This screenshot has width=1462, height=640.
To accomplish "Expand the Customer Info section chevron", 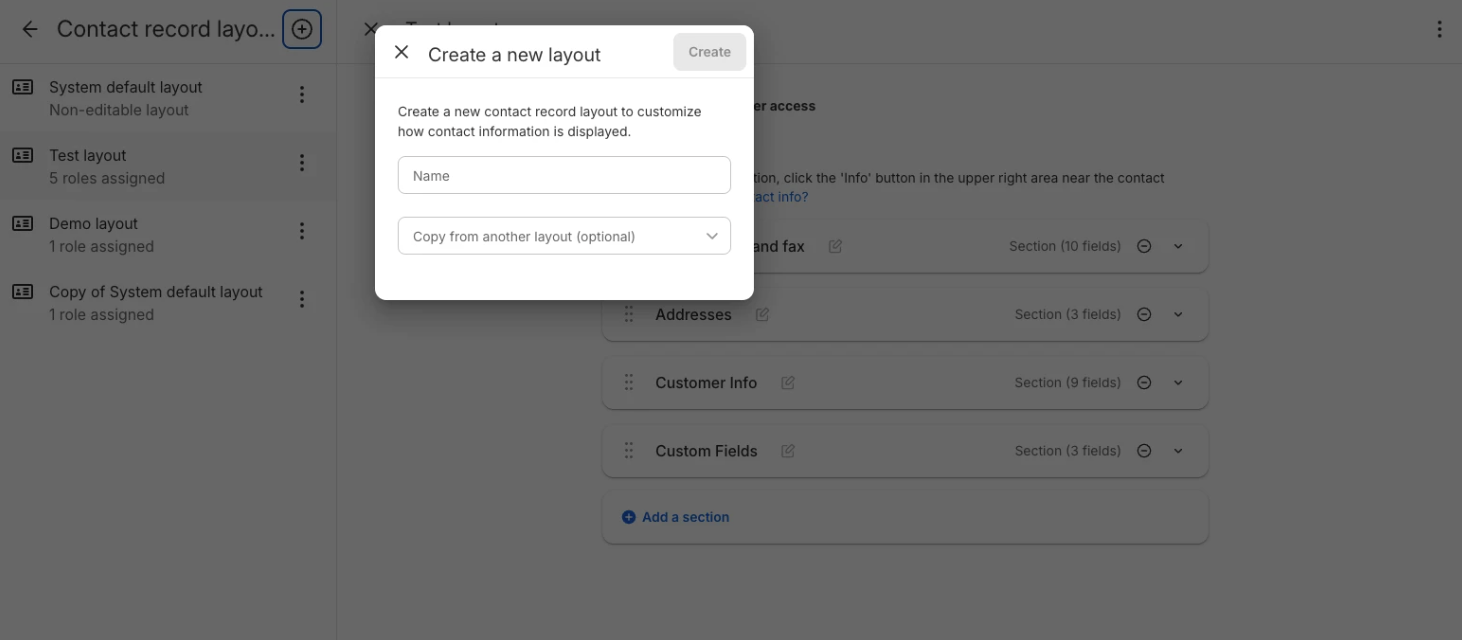I will pos(1178,382).
